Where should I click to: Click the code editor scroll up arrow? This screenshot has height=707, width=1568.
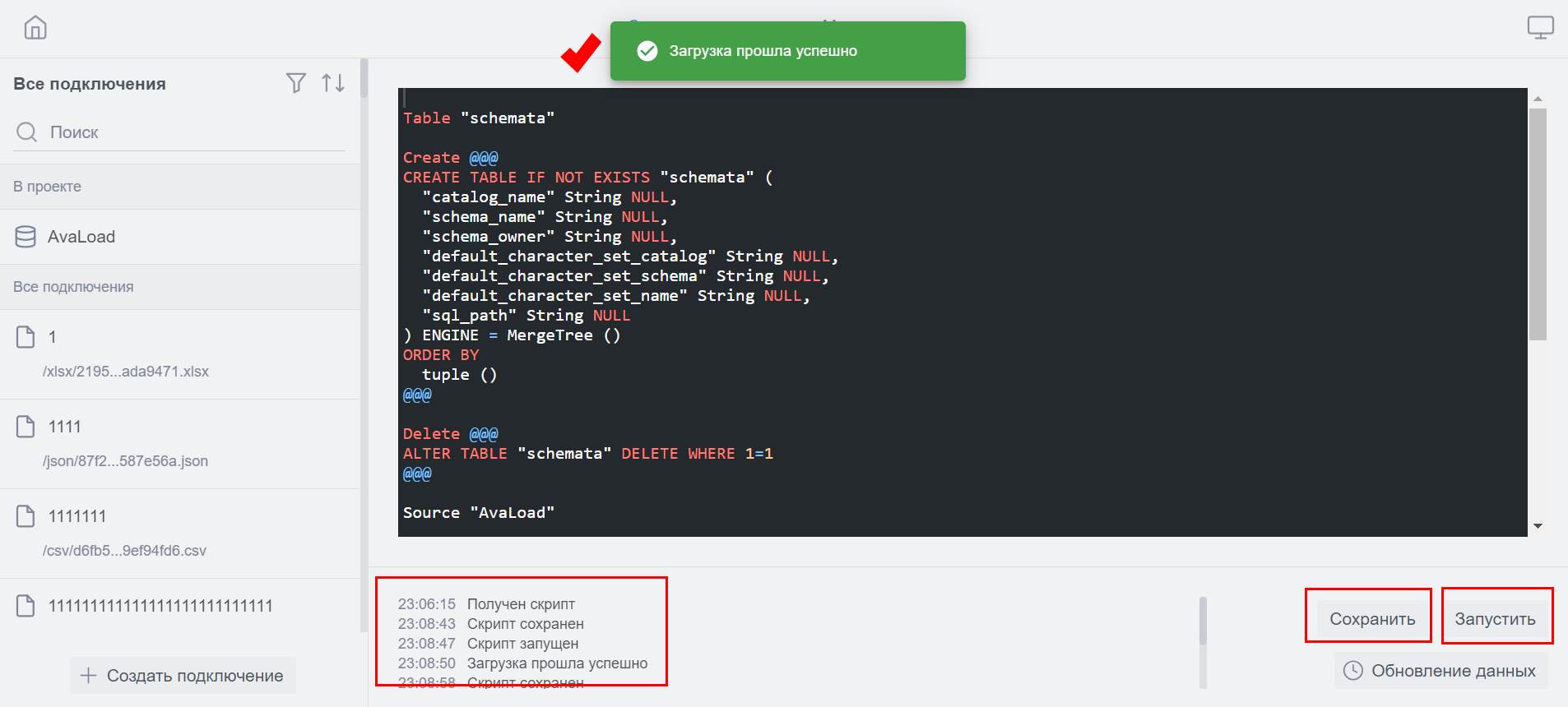[x=1538, y=99]
